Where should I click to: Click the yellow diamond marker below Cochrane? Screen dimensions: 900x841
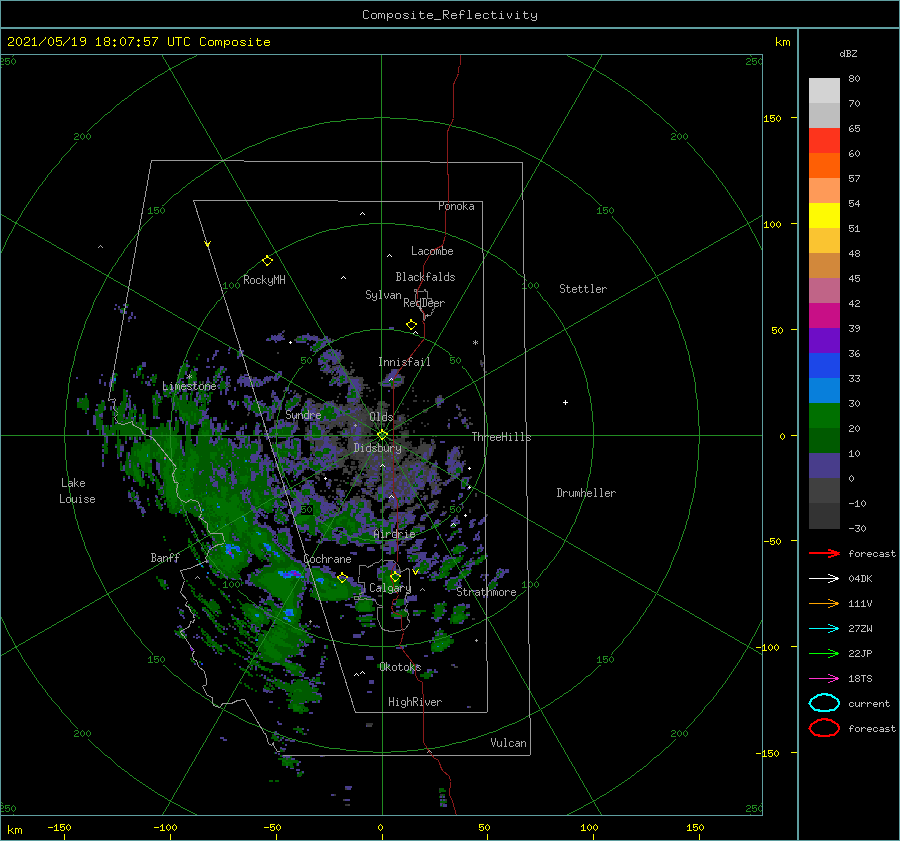point(343,578)
